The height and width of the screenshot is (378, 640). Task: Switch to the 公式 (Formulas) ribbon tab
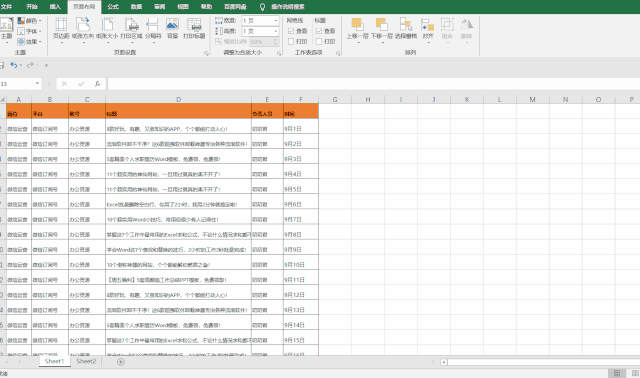pyautogui.click(x=113, y=7)
